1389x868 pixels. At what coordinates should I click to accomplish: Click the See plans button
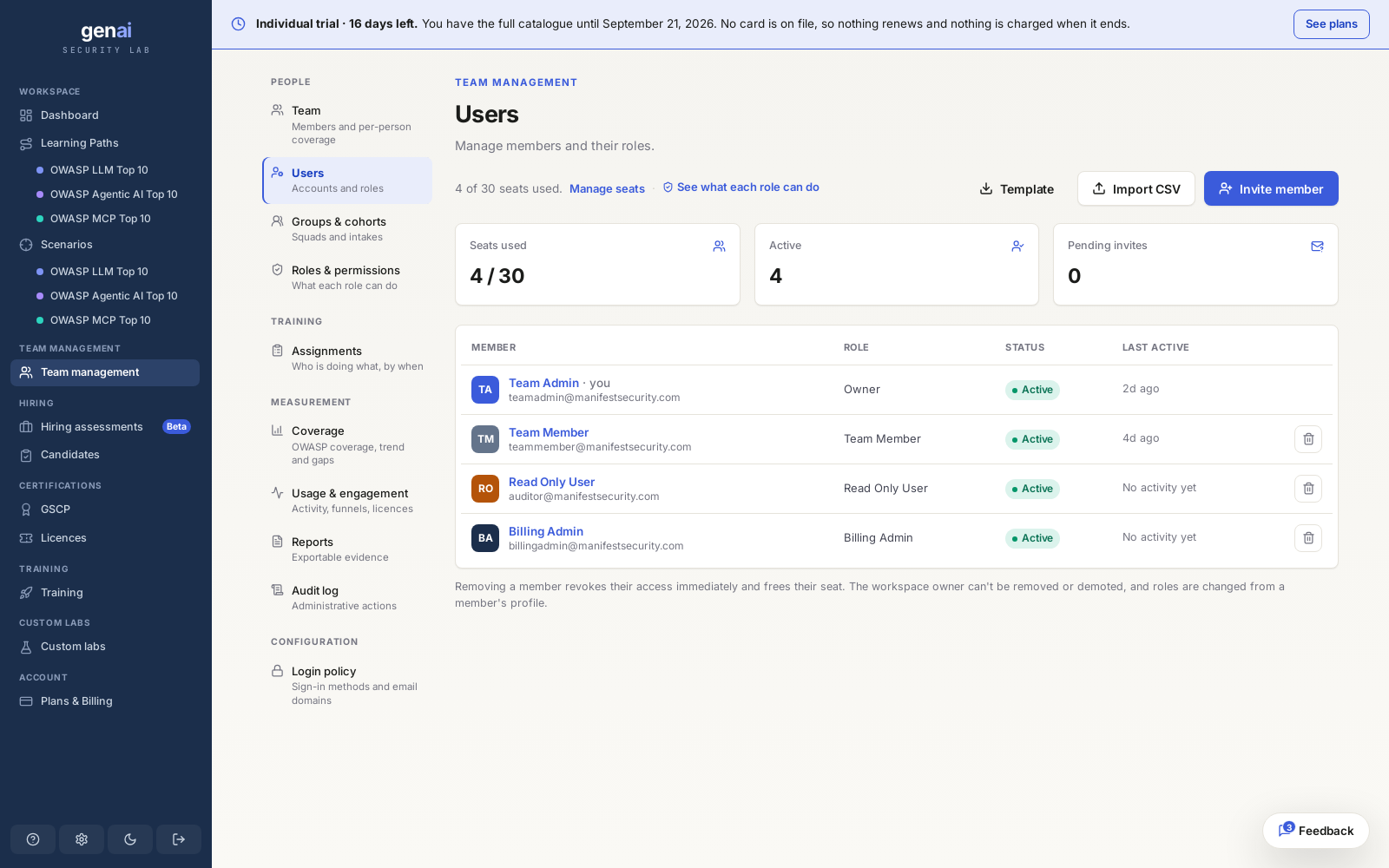tap(1331, 24)
